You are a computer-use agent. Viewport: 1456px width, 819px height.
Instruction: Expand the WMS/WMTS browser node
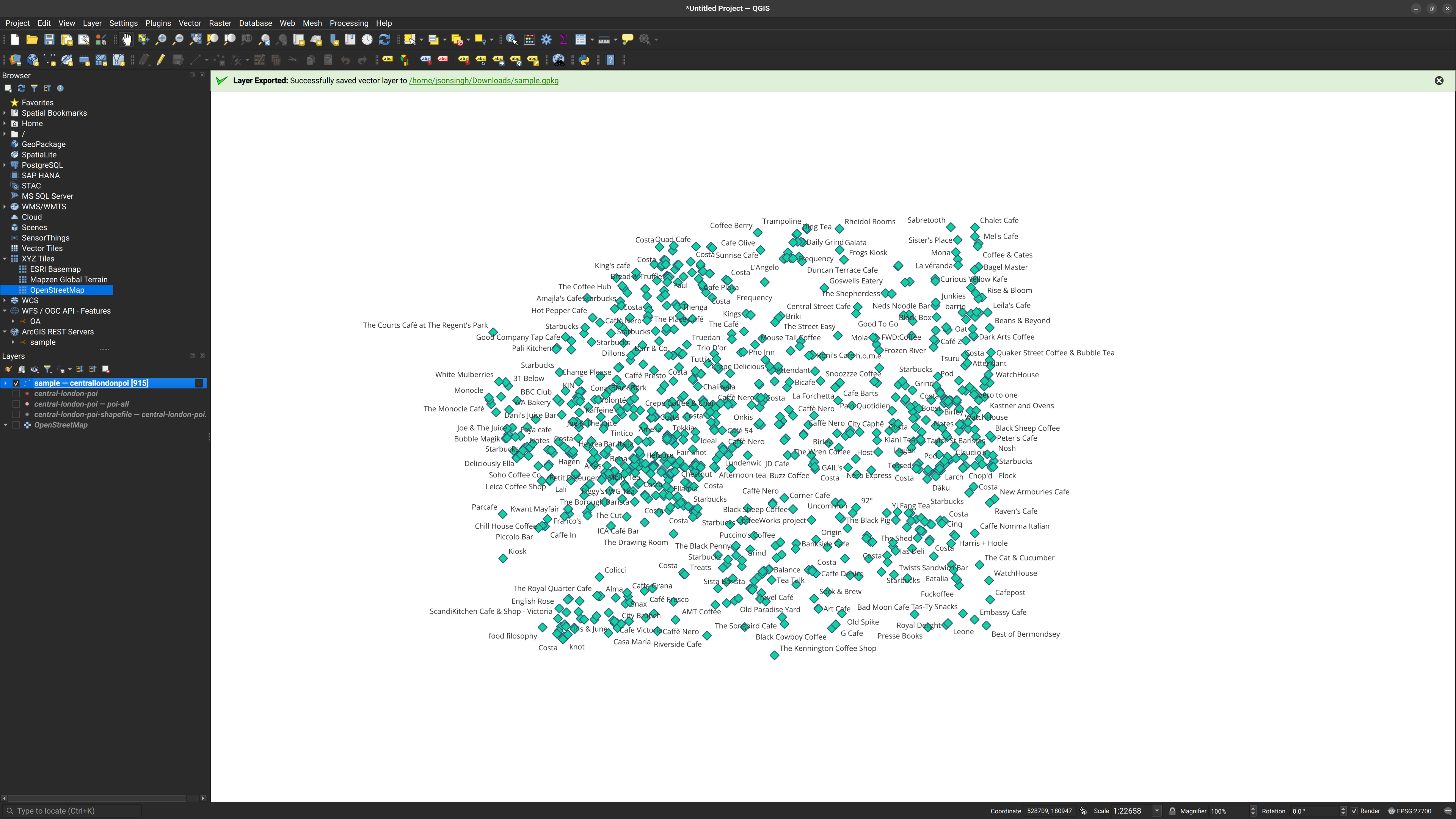5,207
